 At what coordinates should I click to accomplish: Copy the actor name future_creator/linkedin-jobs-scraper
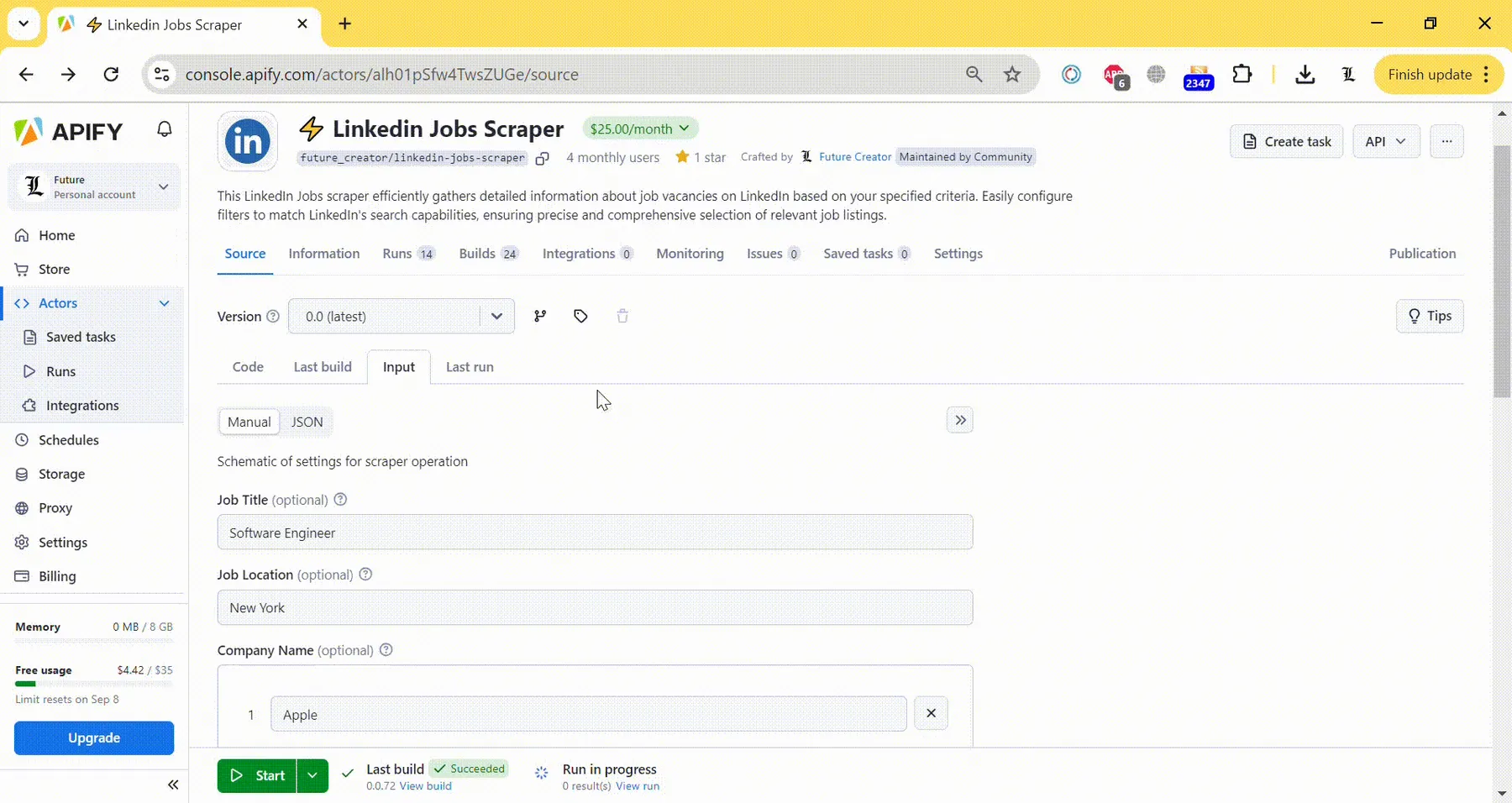(x=543, y=158)
